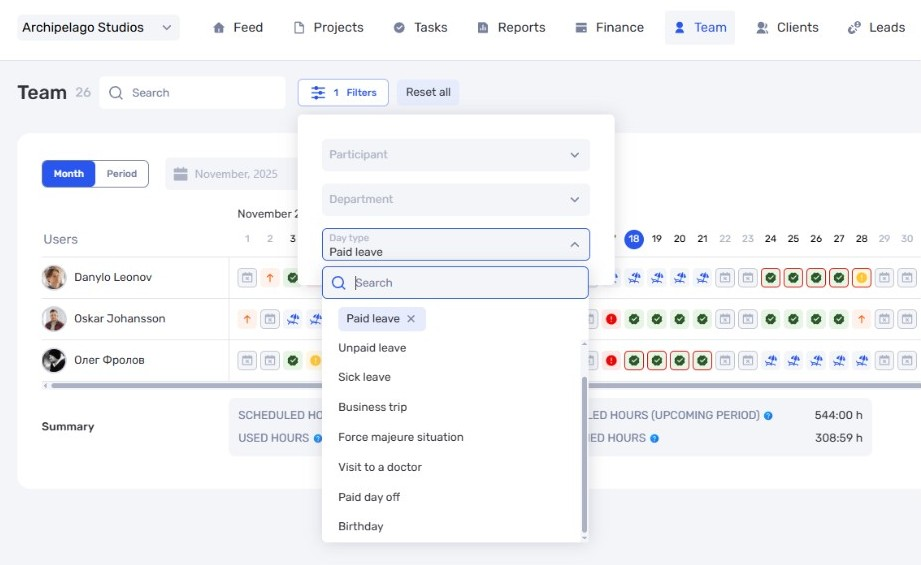Open Danylo Leonov's avatar

coord(54,277)
